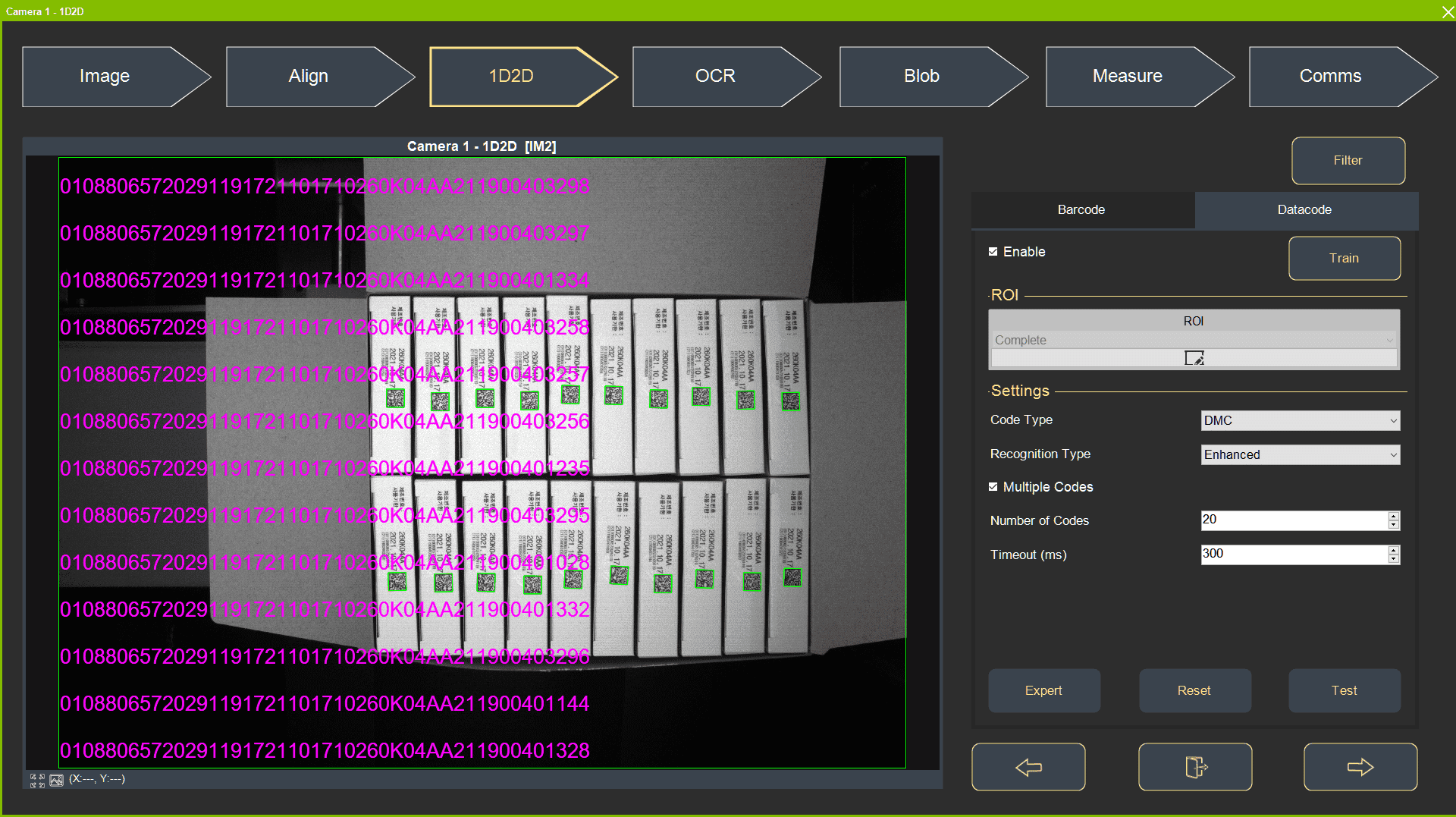
Task: Close the Camera 1 - 1D2D window
Action: [1447, 11]
